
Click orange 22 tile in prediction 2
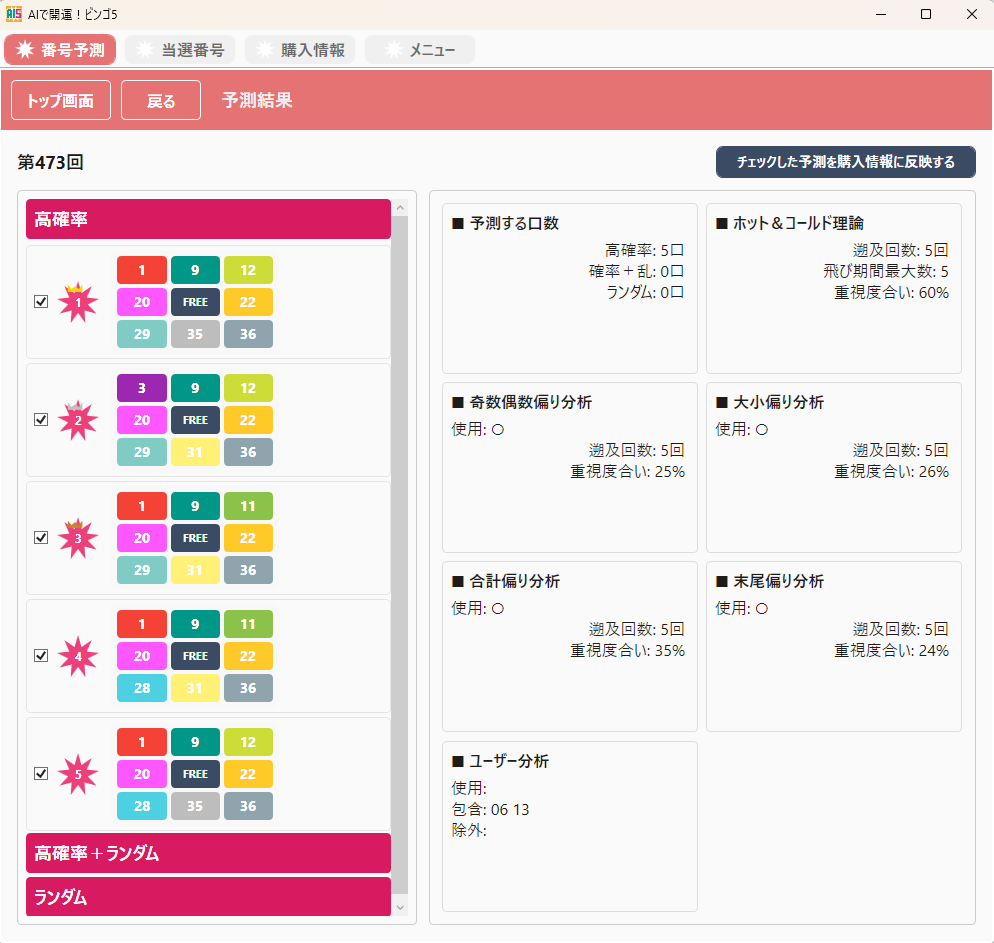pyautogui.click(x=248, y=420)
